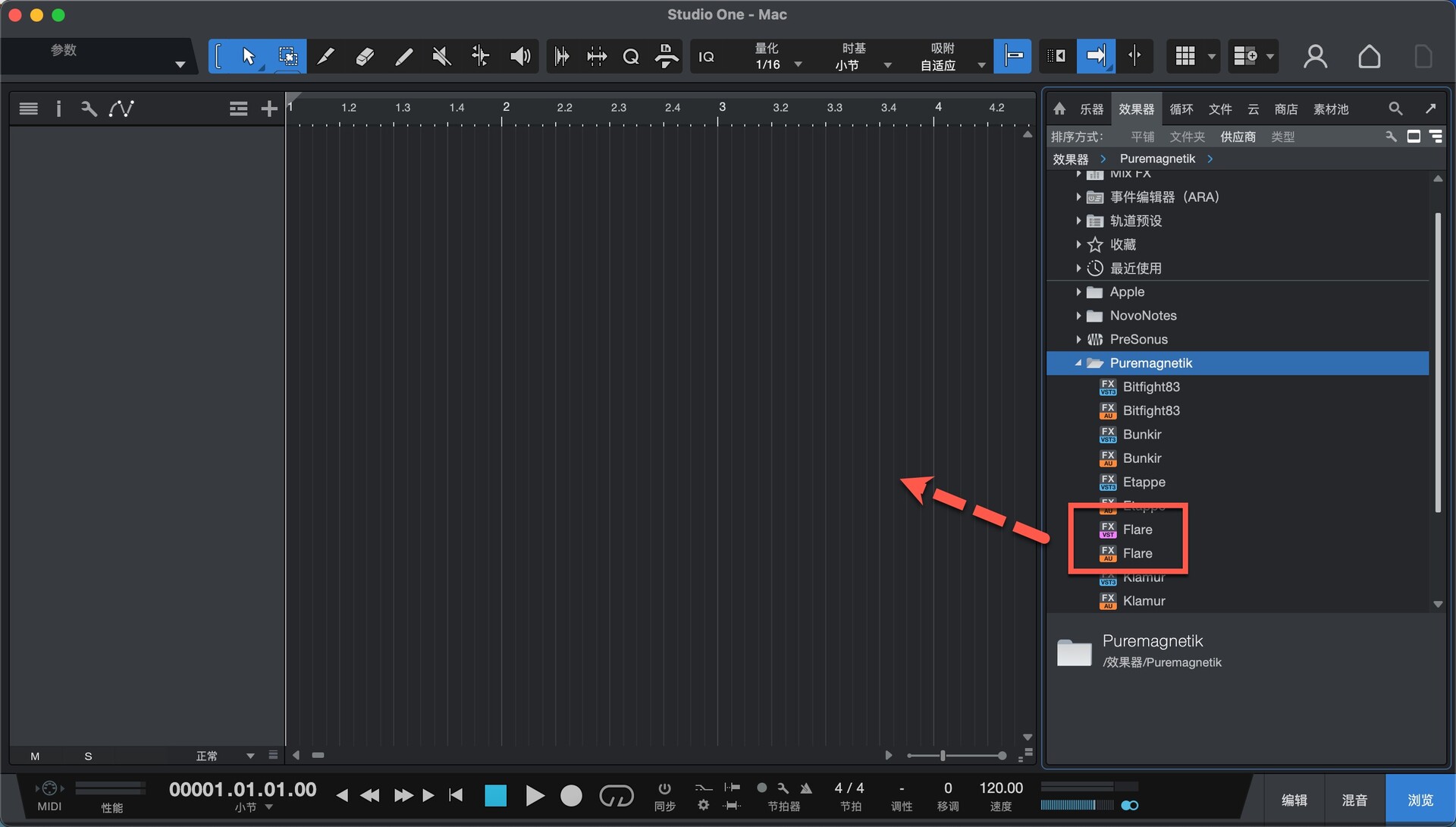Toggle loop playback

[x=616, y=795]
